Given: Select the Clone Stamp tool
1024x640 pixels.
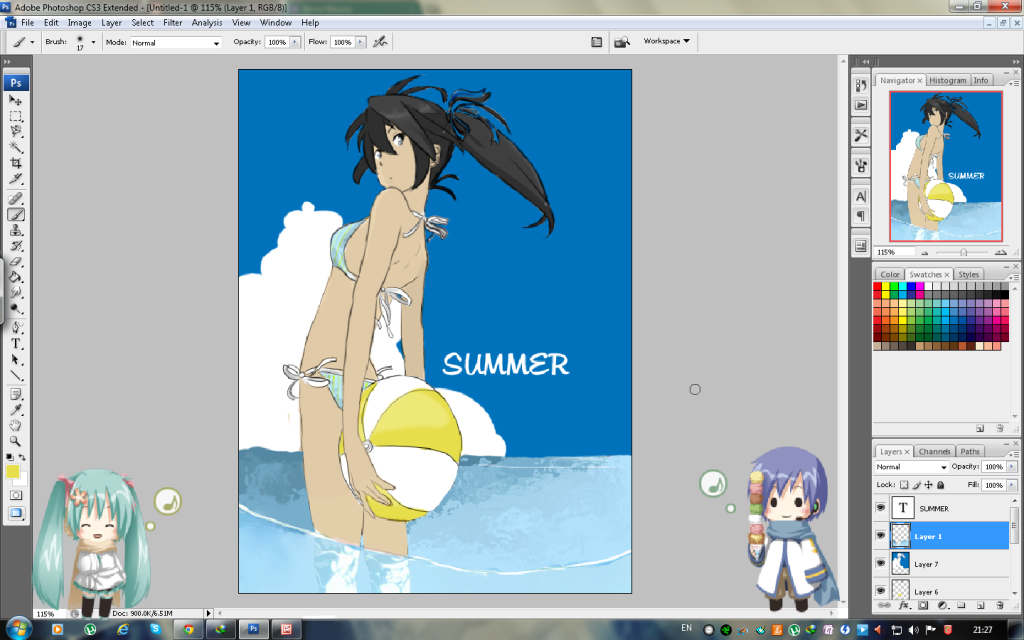Looking at the screenshot, I should pyautogui.click(x=16, y=231).
